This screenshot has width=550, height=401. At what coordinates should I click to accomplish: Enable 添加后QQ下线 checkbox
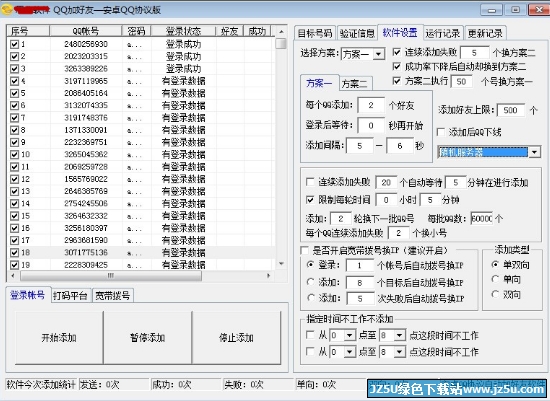coord(441,132)
